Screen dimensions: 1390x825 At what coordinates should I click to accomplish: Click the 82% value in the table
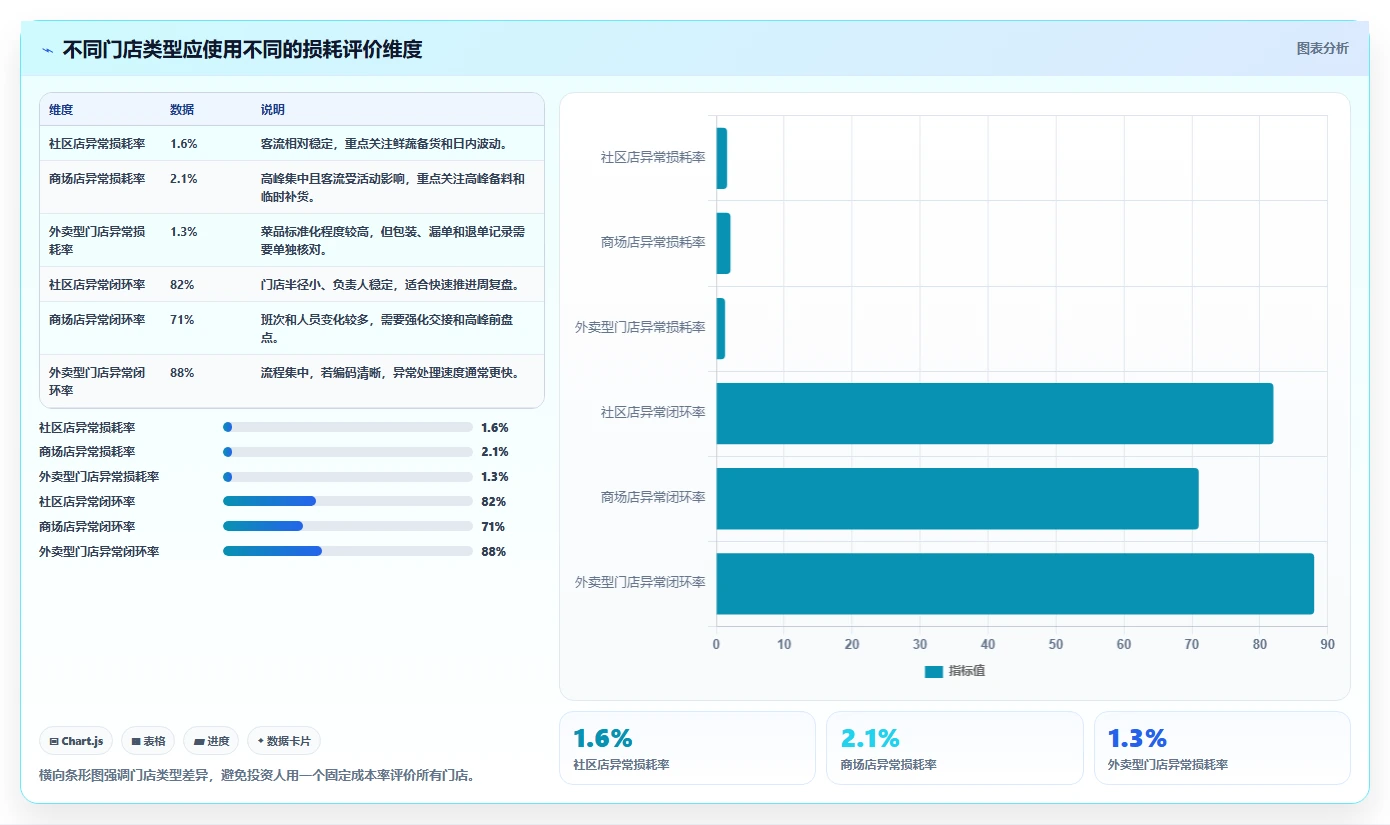point(182,285)
